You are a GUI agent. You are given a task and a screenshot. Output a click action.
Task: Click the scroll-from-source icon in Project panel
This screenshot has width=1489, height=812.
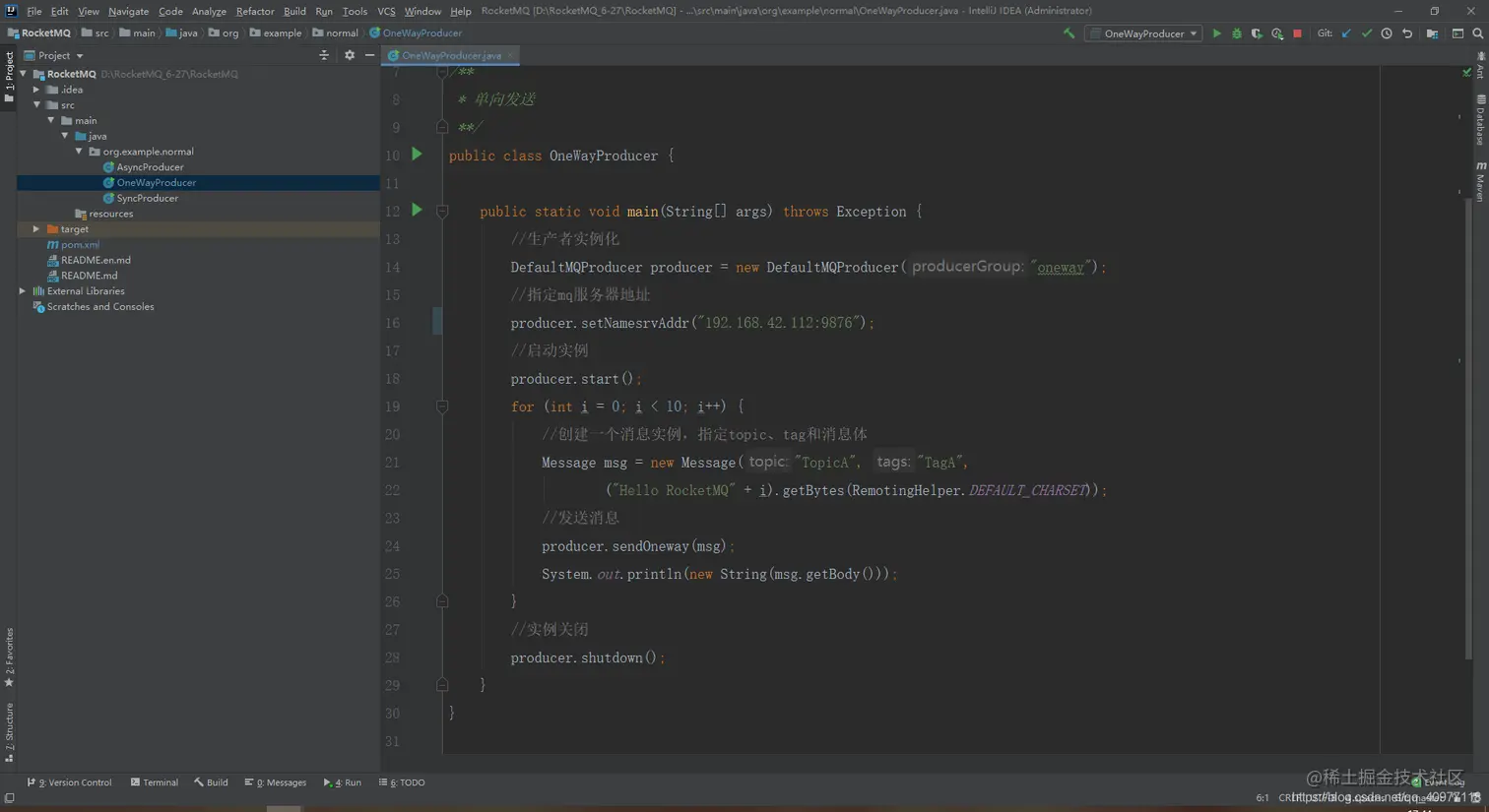coord(324,55)
